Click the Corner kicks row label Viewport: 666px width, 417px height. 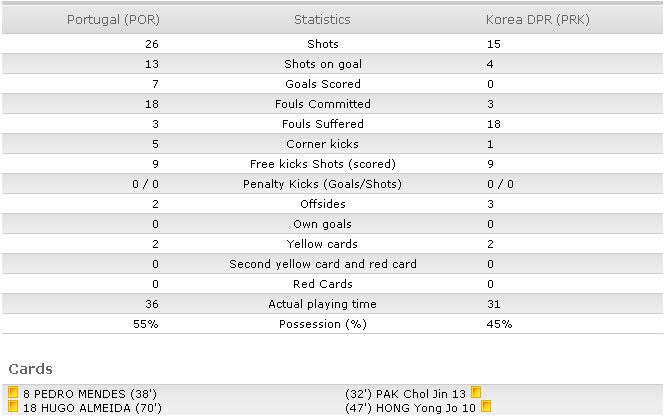[x=322, y=144]
